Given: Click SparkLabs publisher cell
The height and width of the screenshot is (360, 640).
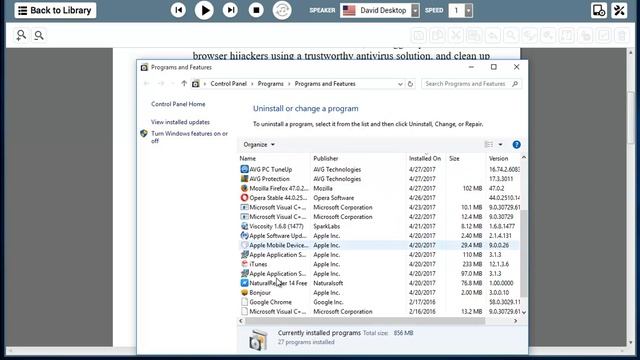Looking at the screenshot, I should 327,226.
